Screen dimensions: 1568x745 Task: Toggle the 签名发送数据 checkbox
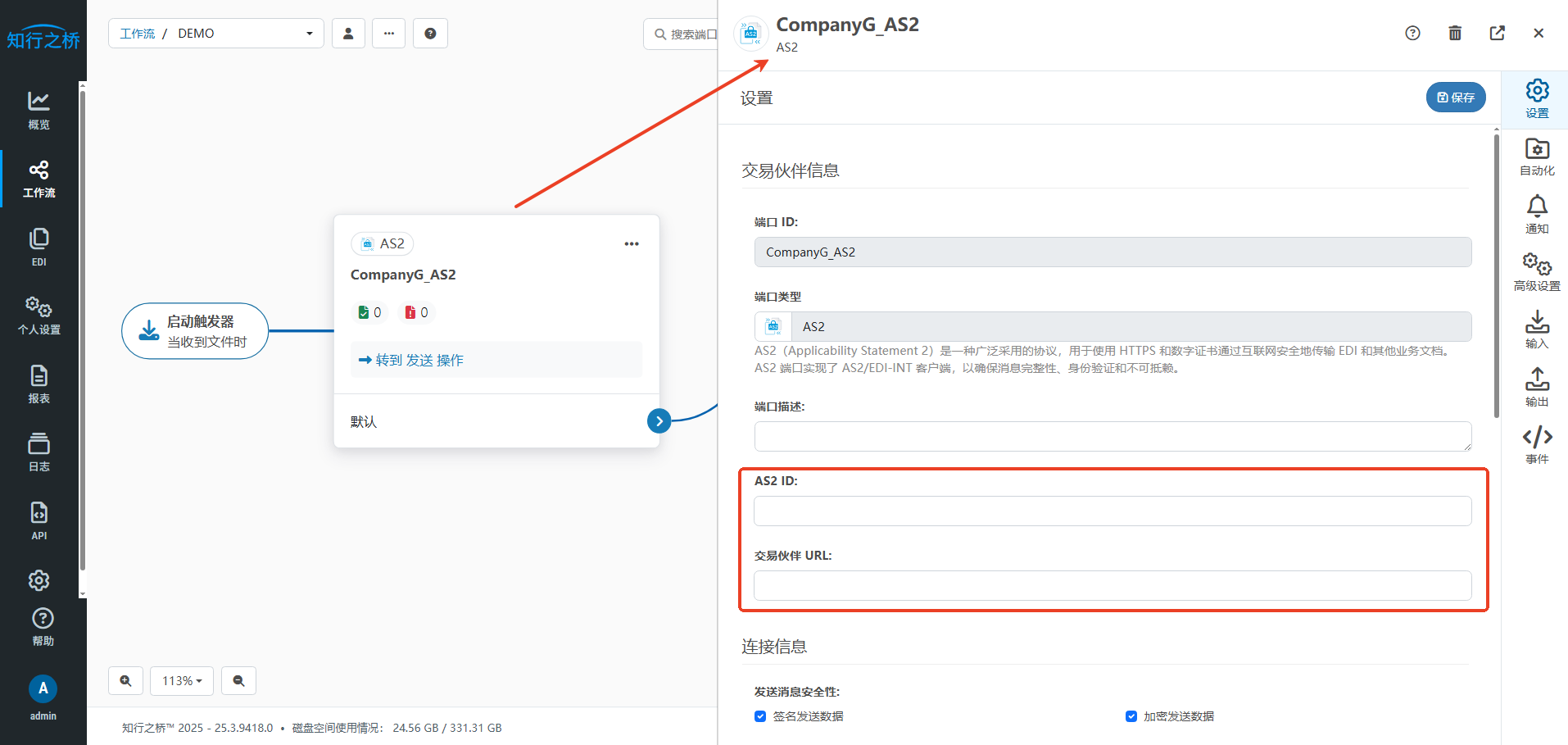[x=760, y=716]
